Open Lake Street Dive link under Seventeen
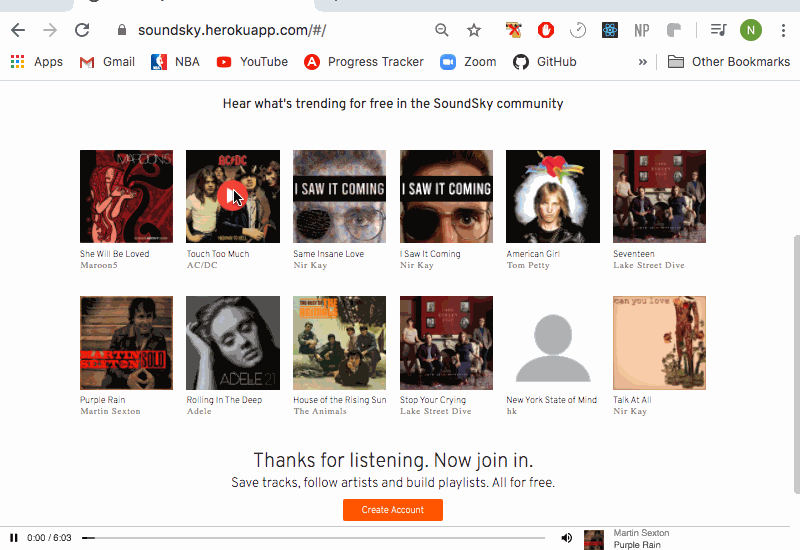 click(x=649, y=265)
